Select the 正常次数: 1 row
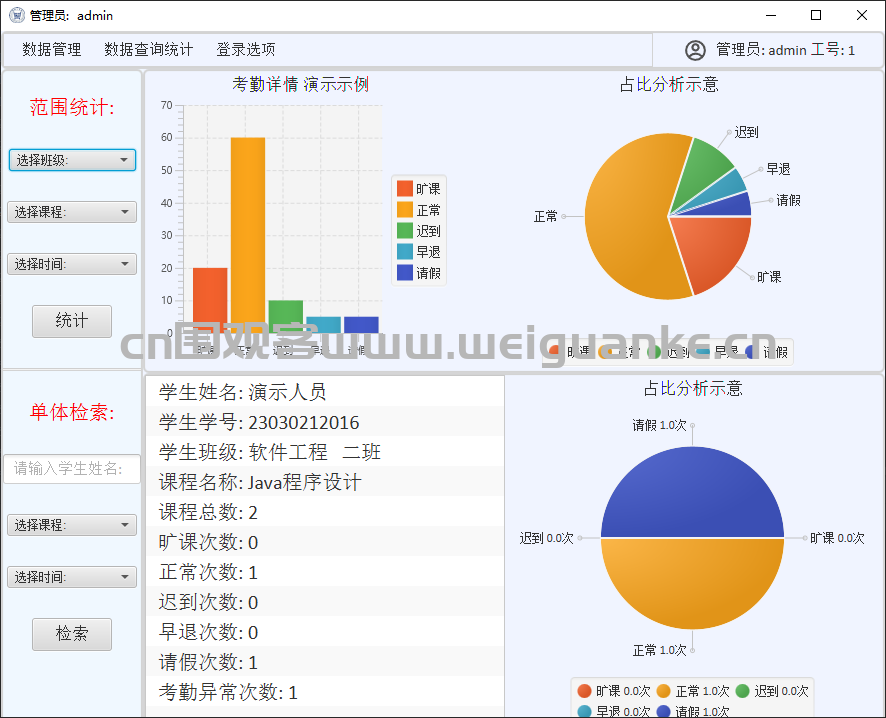This screenshot has width=886, height=718. tap(325, 571)
